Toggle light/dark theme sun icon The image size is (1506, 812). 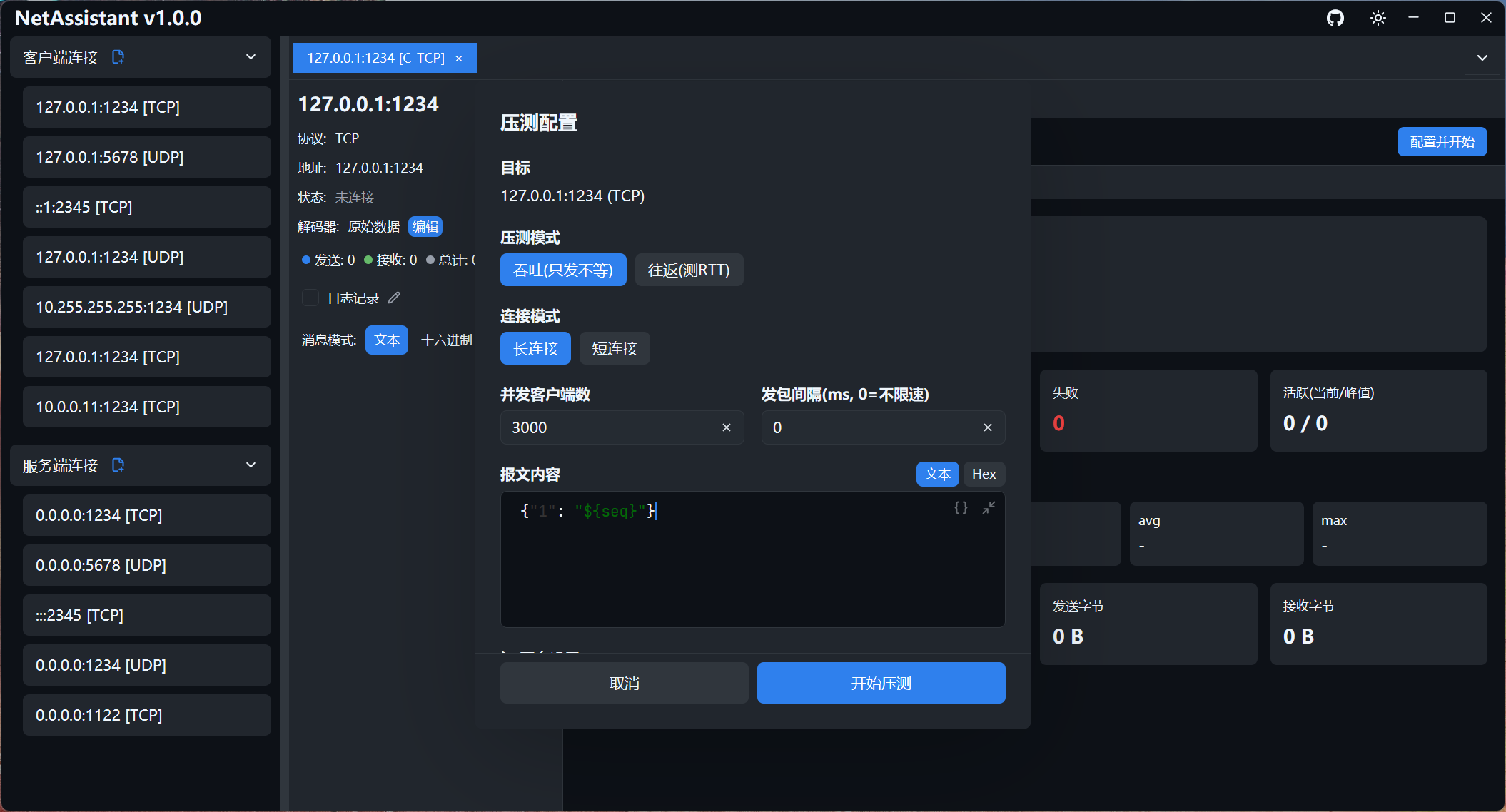(x=1378, y=18)
